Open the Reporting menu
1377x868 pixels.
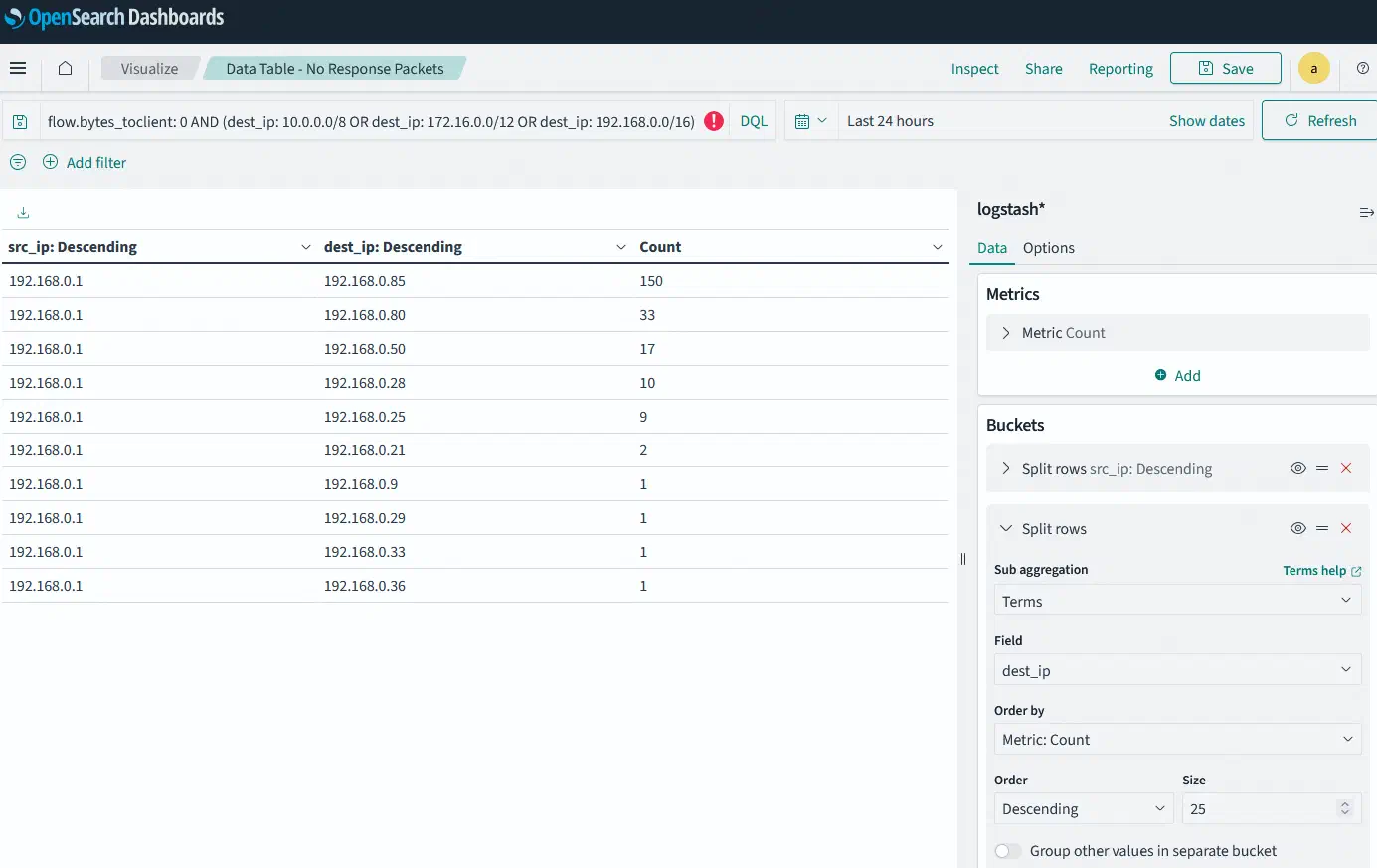click(1120, 69)
